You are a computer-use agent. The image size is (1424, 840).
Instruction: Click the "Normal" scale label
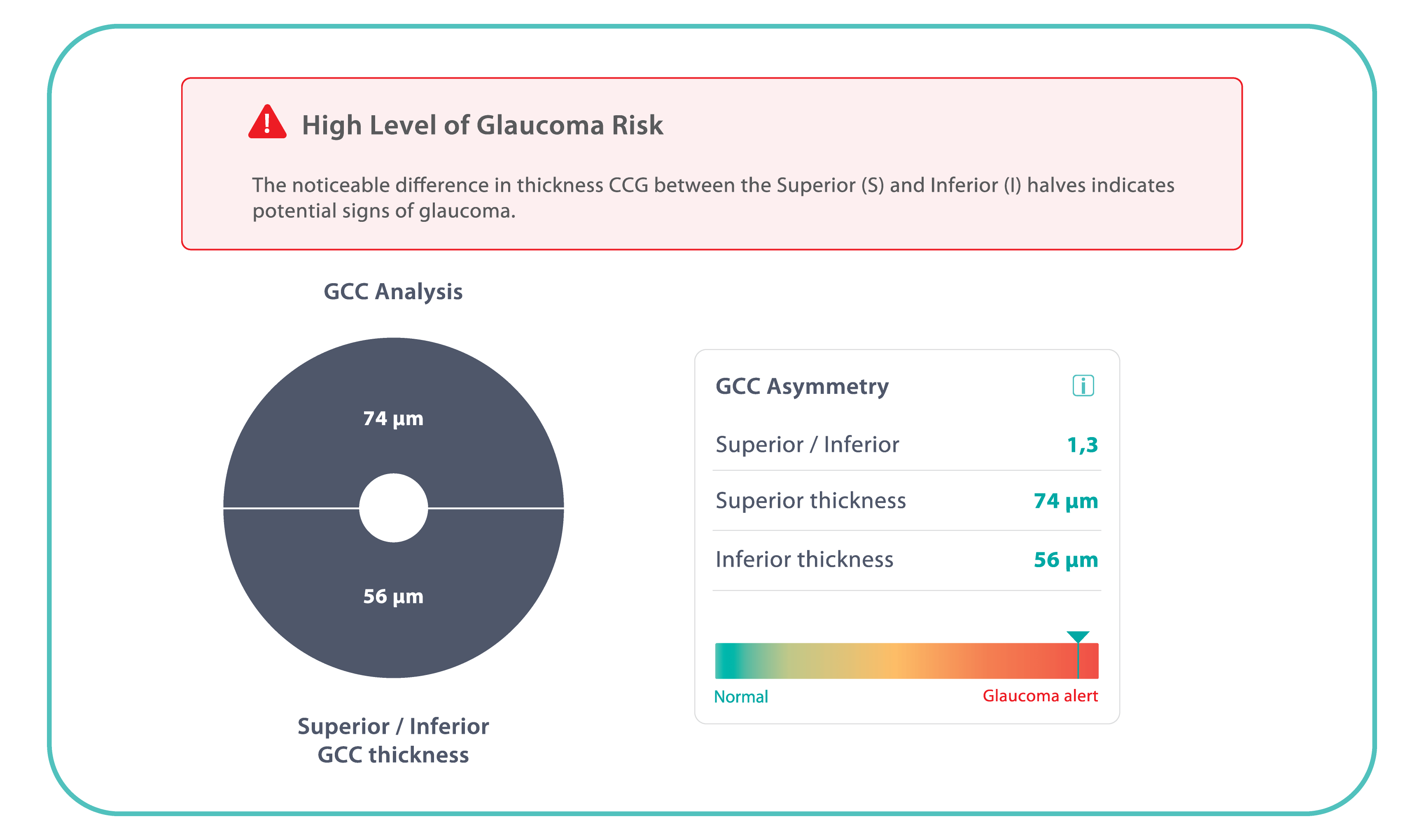pyautogui.click(x=740, y=696)
